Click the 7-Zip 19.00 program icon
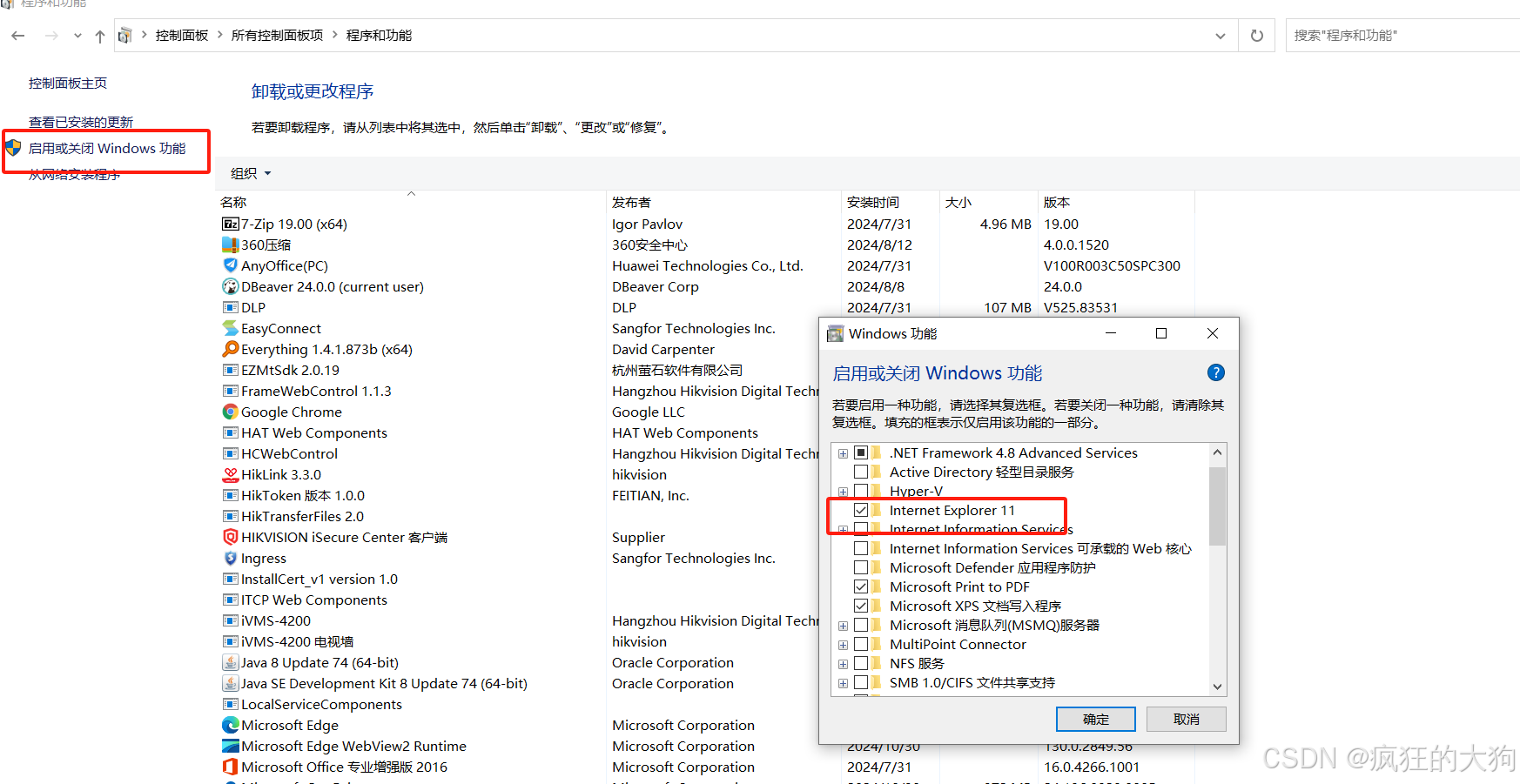Viewport: 1520px width, 784px height. point(230,224)
